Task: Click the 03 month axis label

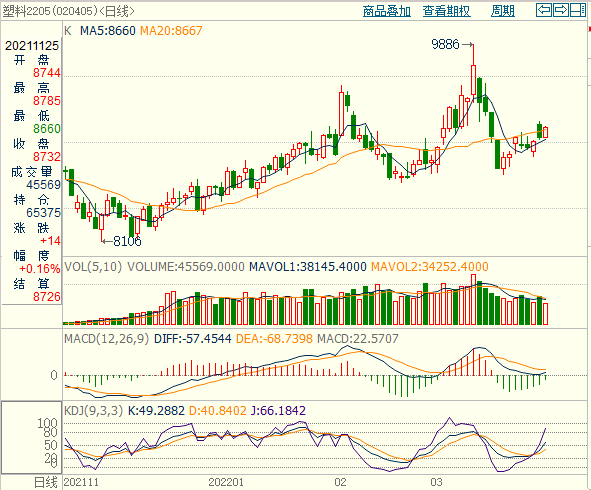Action: [436, 482]
